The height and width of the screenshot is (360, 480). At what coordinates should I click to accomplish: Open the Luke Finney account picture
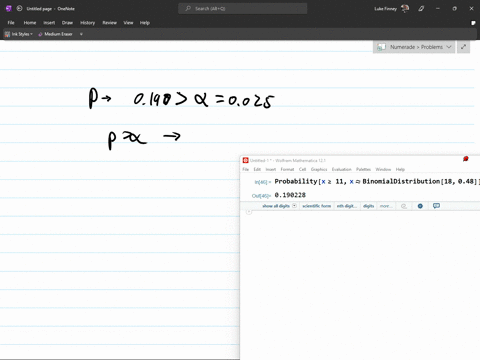coord(405,9)
